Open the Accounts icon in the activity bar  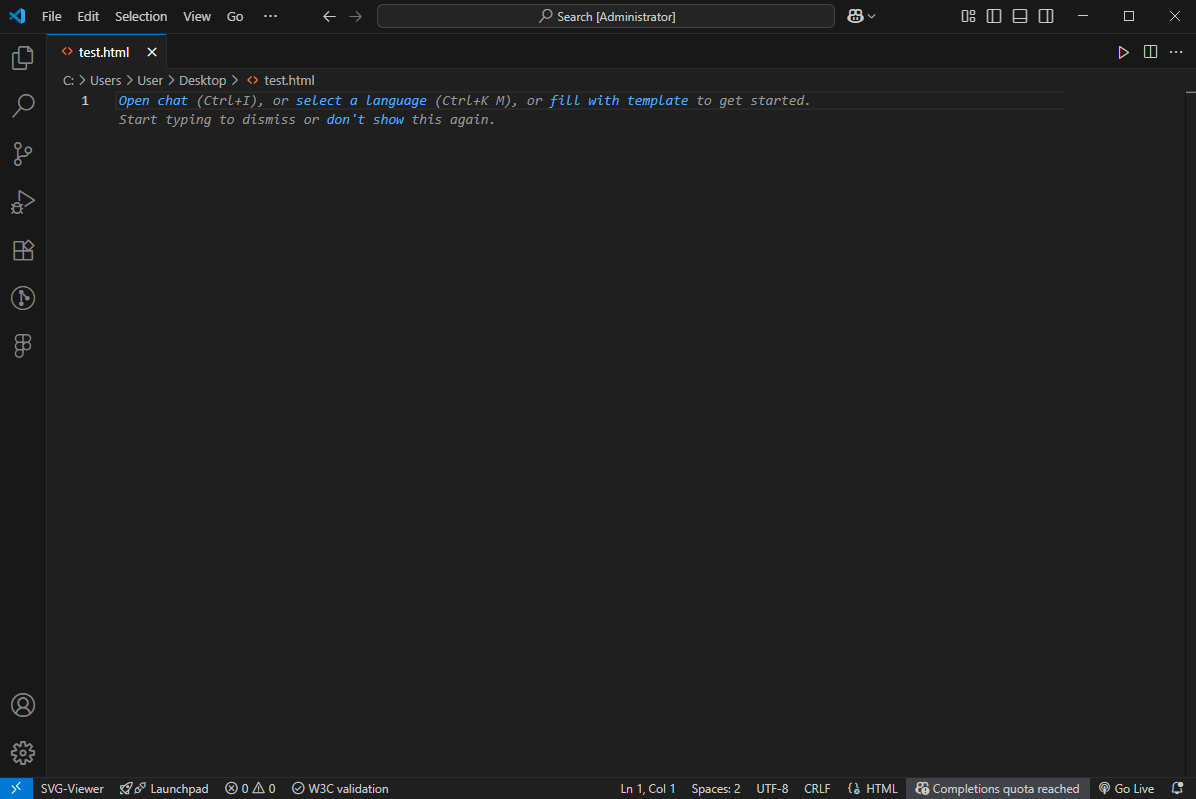pos(22,704)
